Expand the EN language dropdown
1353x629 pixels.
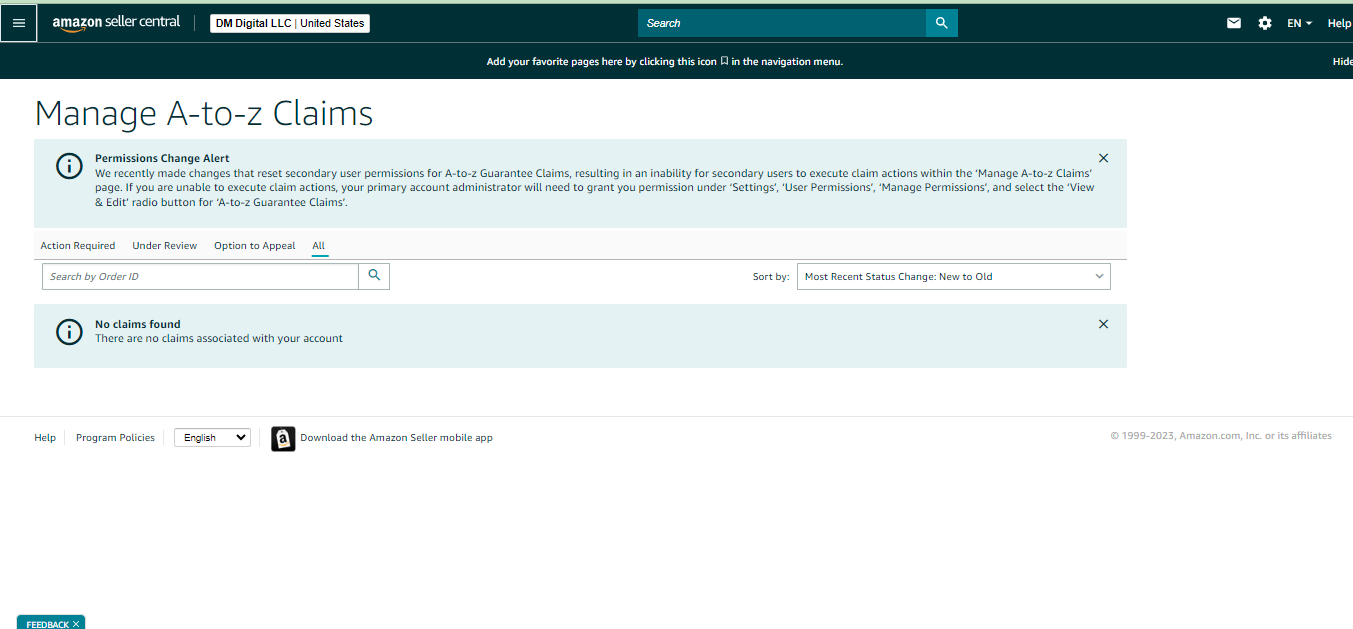[x=1300, y=23]
